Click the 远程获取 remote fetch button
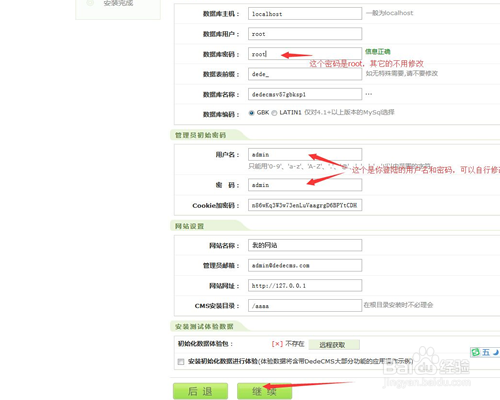This screenshot has width=500, height=400. (x=334, y=345)
